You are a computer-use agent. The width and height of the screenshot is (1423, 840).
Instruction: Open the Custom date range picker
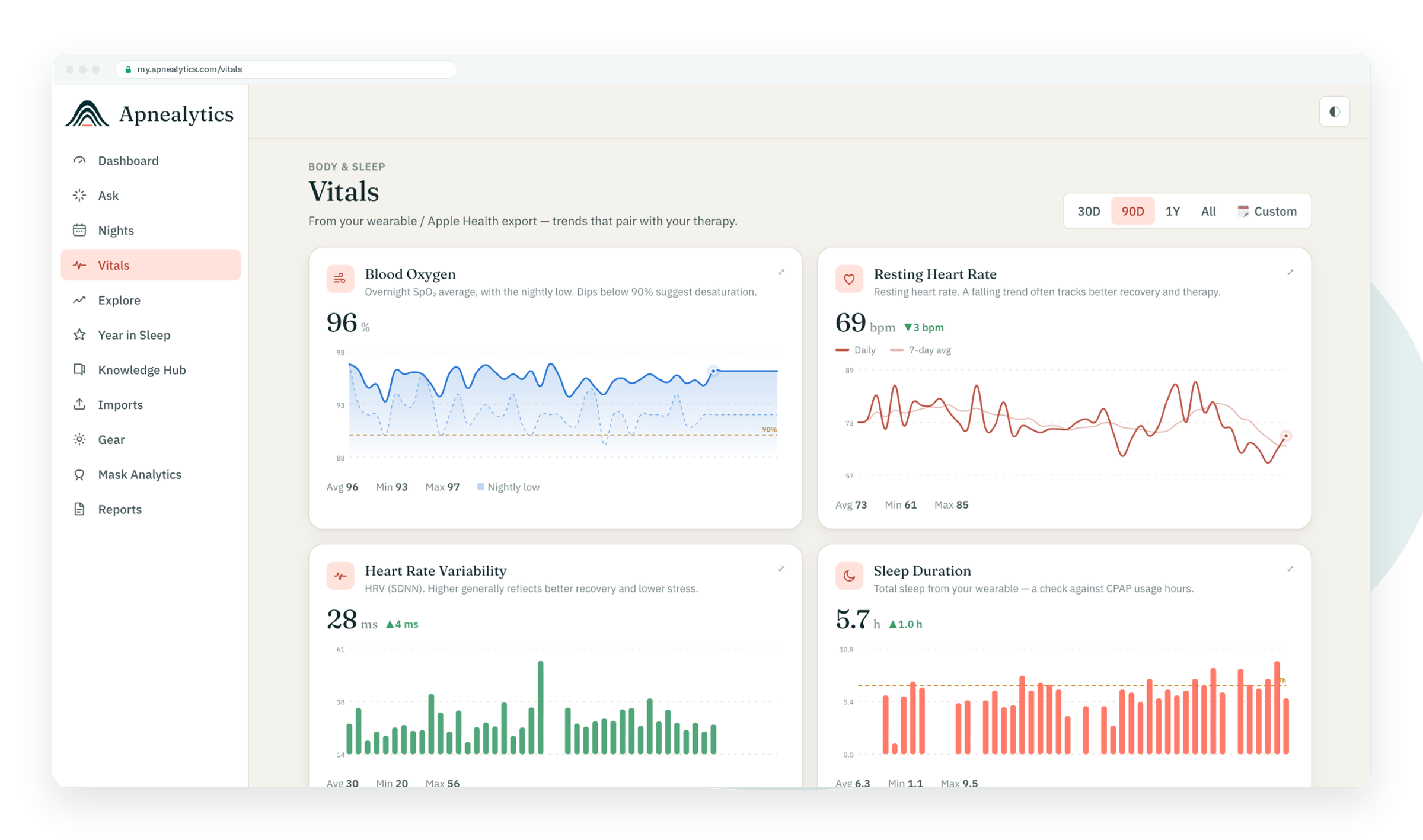[x=1267, y=211]
